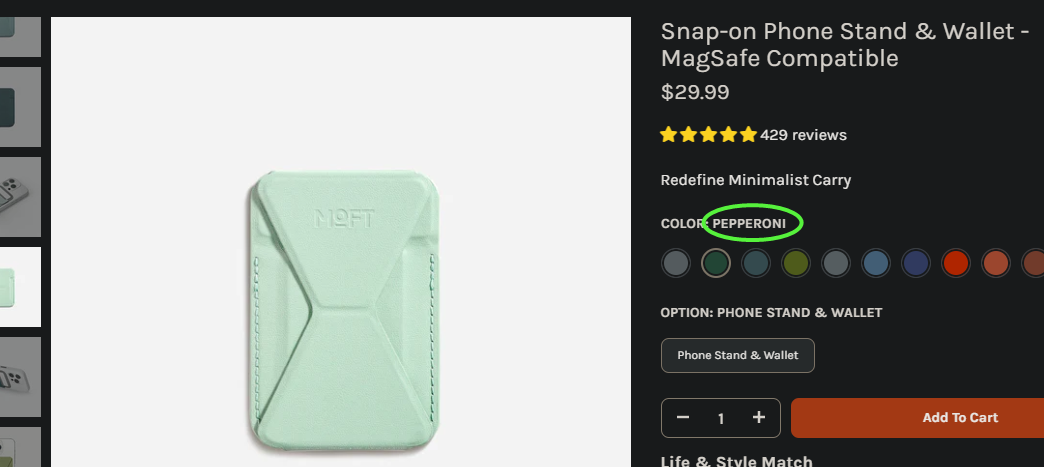This screenshot has height=467, width=1044.
Task: Increase quantity with the plus icon
Action: click(x=758, y=418)
